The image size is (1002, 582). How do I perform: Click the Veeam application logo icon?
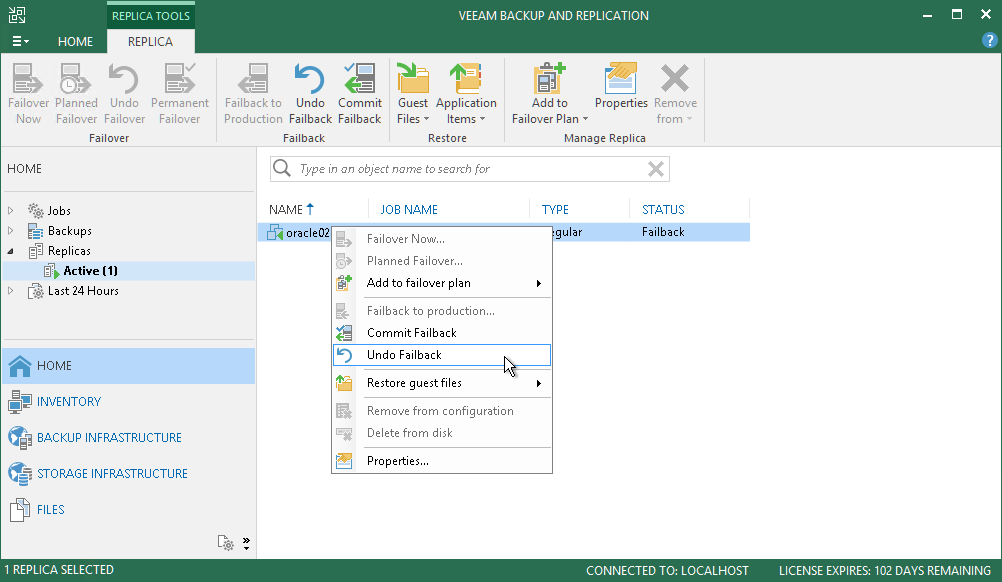(17, 15)
